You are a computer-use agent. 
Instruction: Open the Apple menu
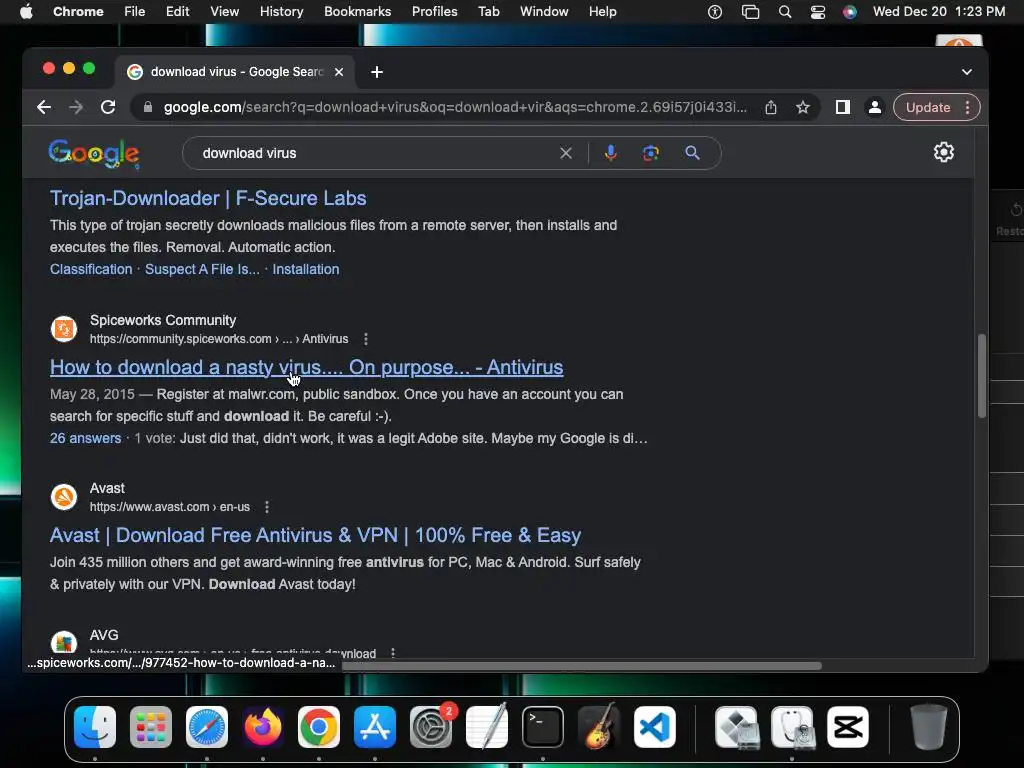(26, 12)
